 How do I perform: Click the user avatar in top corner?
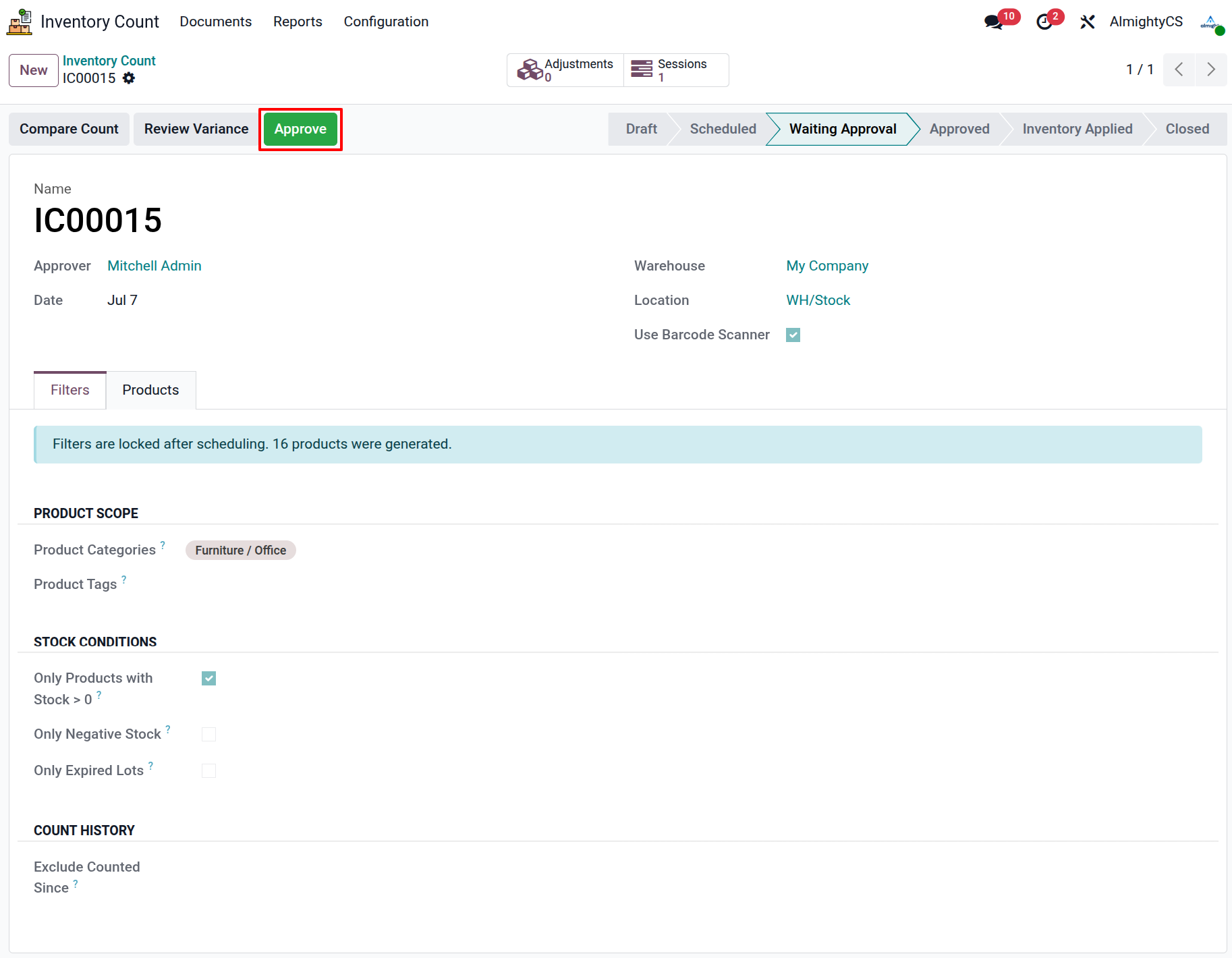point(1211,22)
